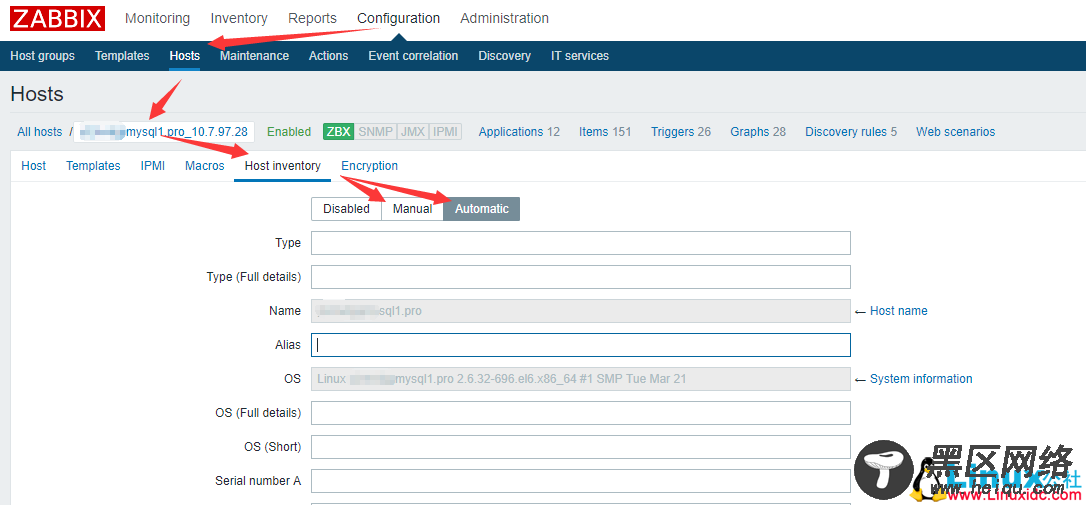The image size is (1086, 505).
Task: Click the disabled OS field
Action: [x=580, y=379]
